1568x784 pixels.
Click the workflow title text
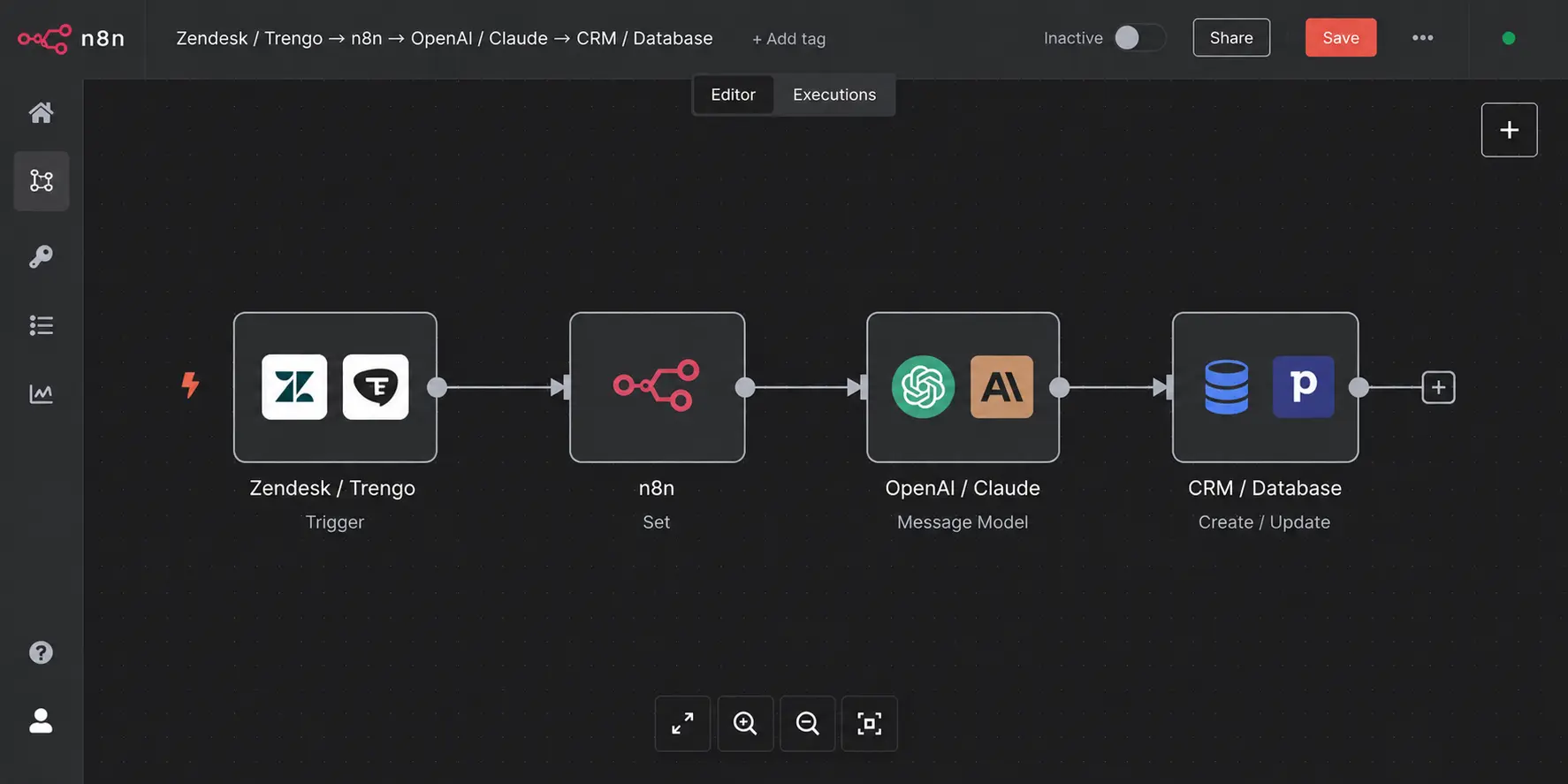pos(445,39)
